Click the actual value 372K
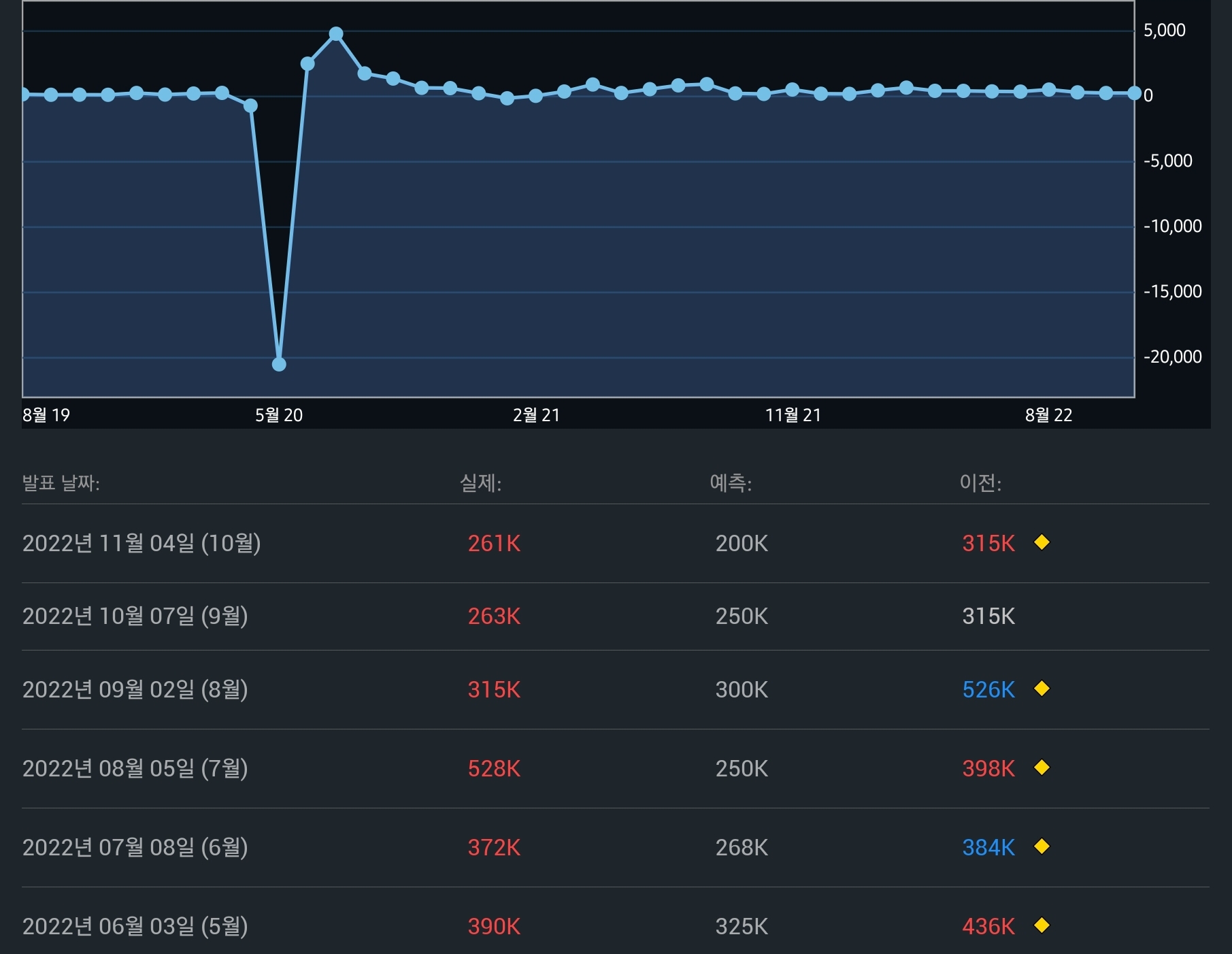The width and height of the screenshot is (1232, 954). [x=494, y=848]
